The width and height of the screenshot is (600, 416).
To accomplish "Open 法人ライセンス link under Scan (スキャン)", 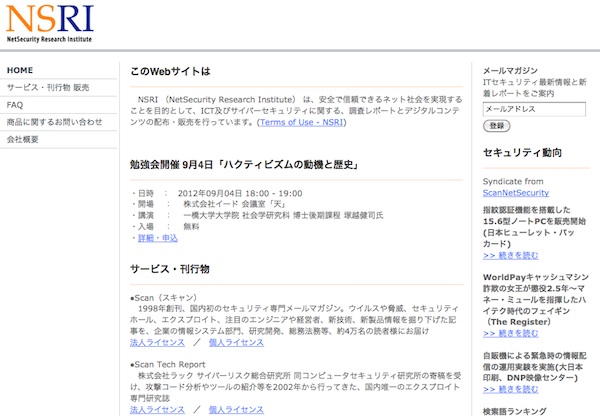I will click(x=157, y=342).
